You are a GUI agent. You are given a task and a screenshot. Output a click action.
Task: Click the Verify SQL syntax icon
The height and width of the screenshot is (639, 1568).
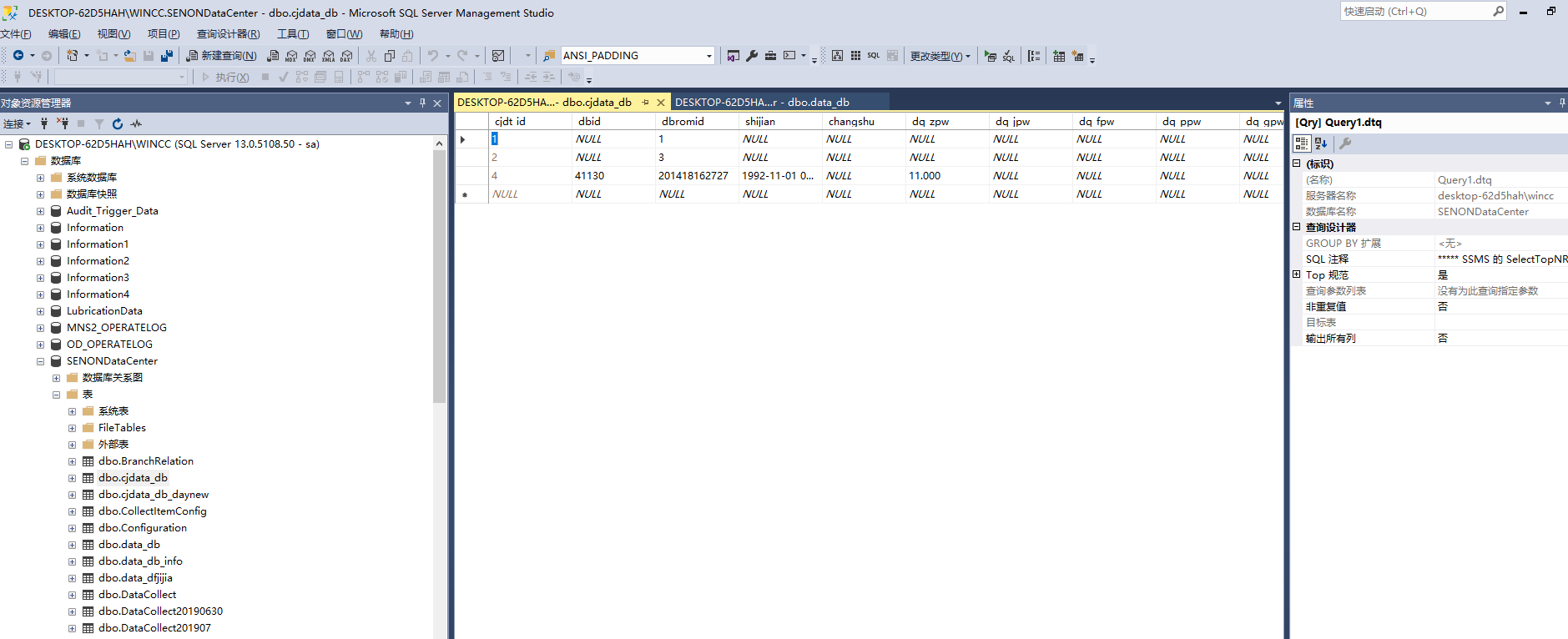tap(1009, 56)
